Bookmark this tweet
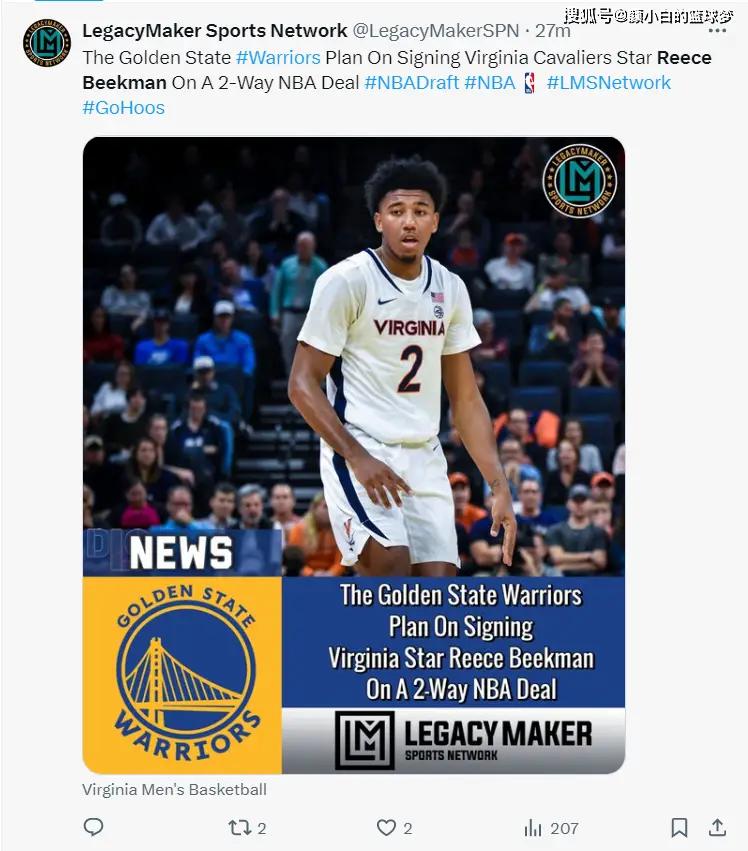Screen dimensions: 748x851 point(679,828)
